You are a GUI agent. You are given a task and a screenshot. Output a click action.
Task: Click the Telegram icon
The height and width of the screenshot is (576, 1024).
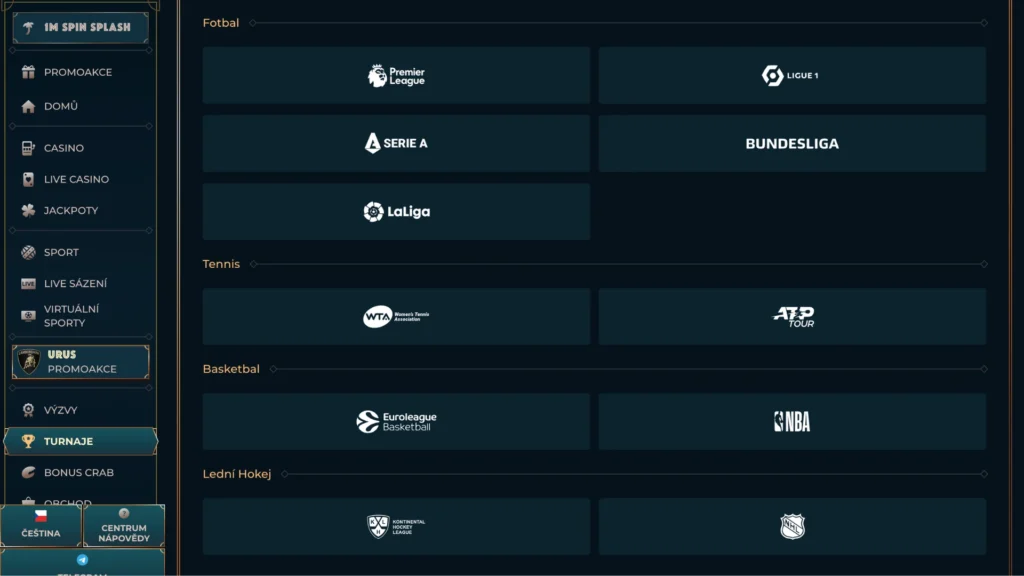point(82,560)
